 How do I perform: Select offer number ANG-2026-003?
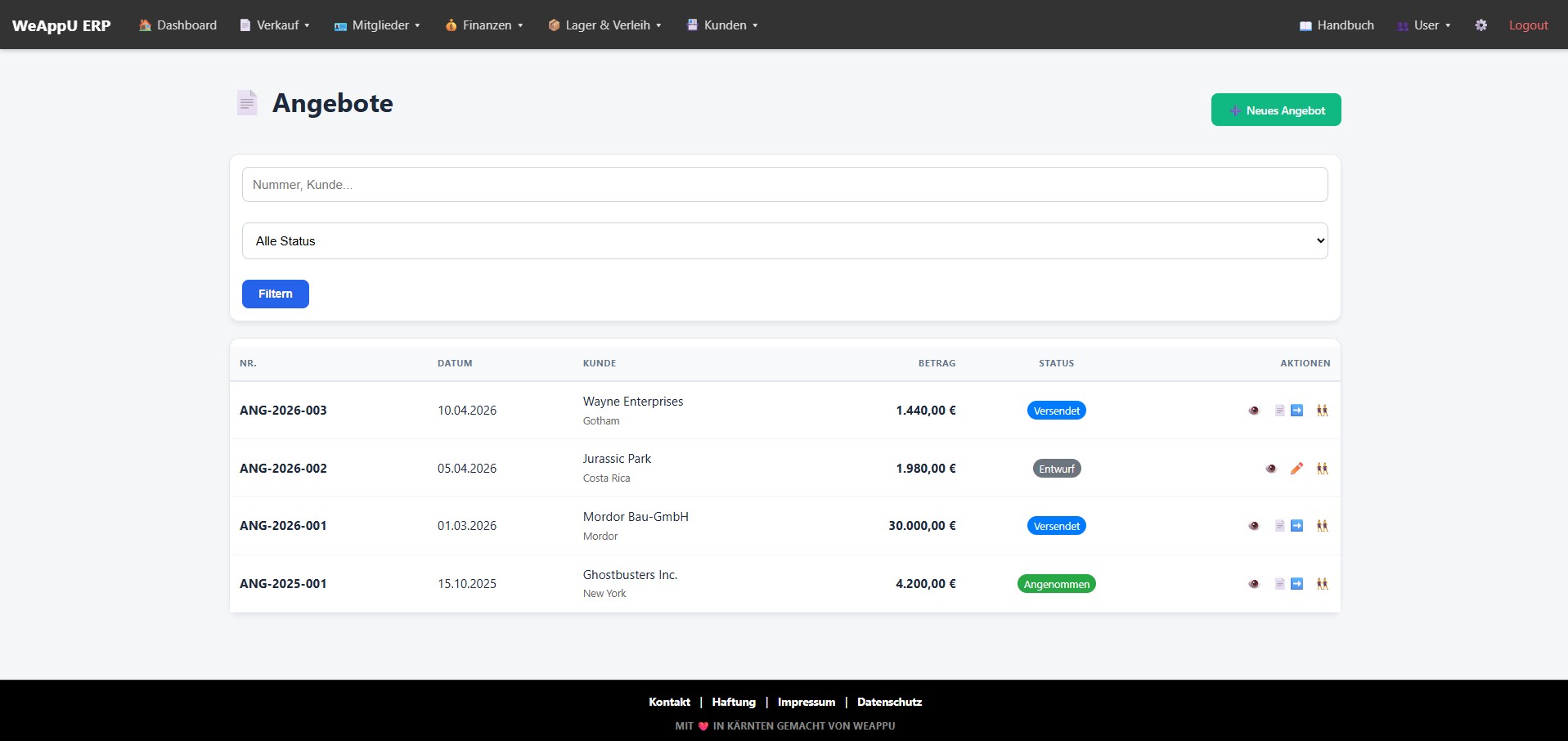tap(283, 411)
